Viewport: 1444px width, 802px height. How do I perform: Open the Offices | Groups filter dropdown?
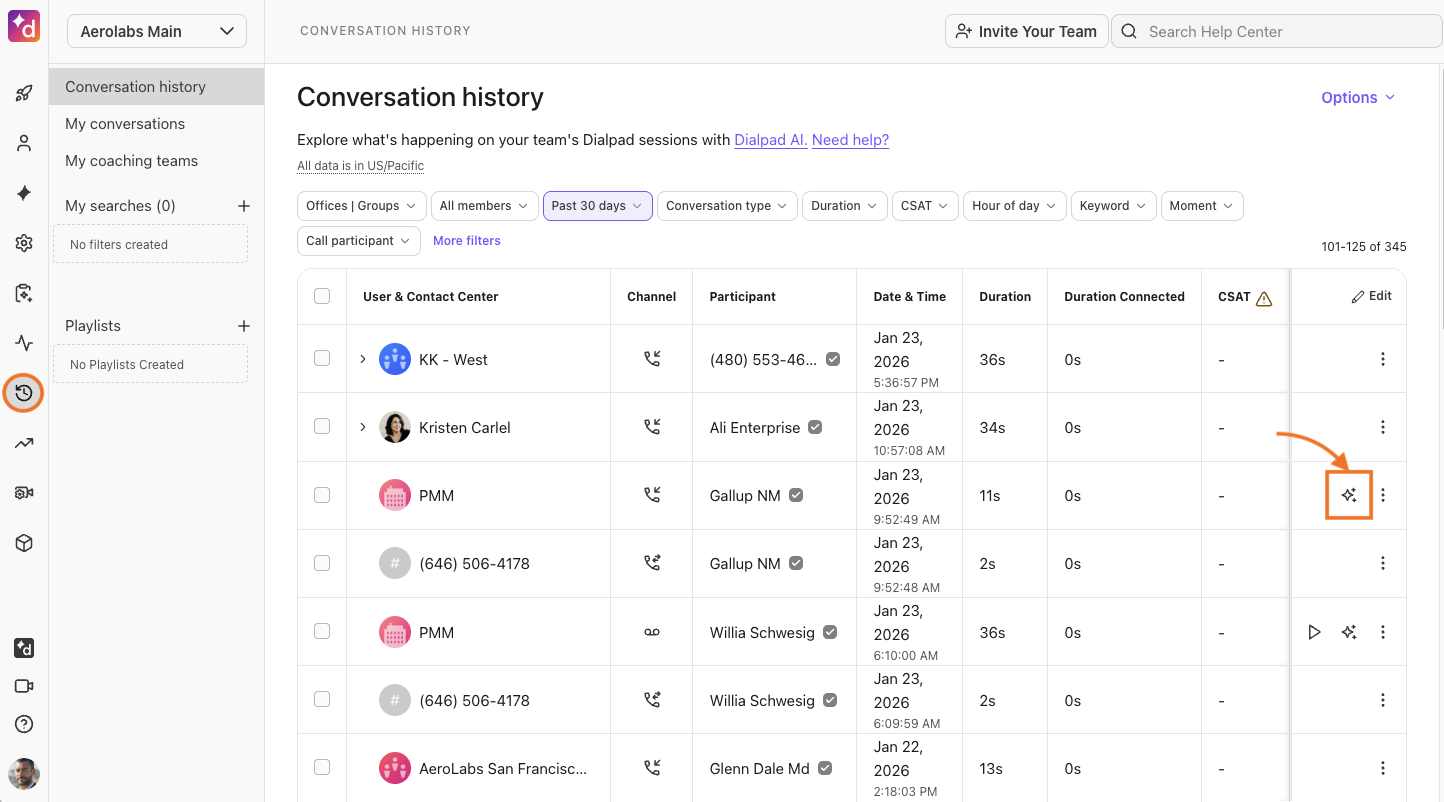(x=362, y=206)
